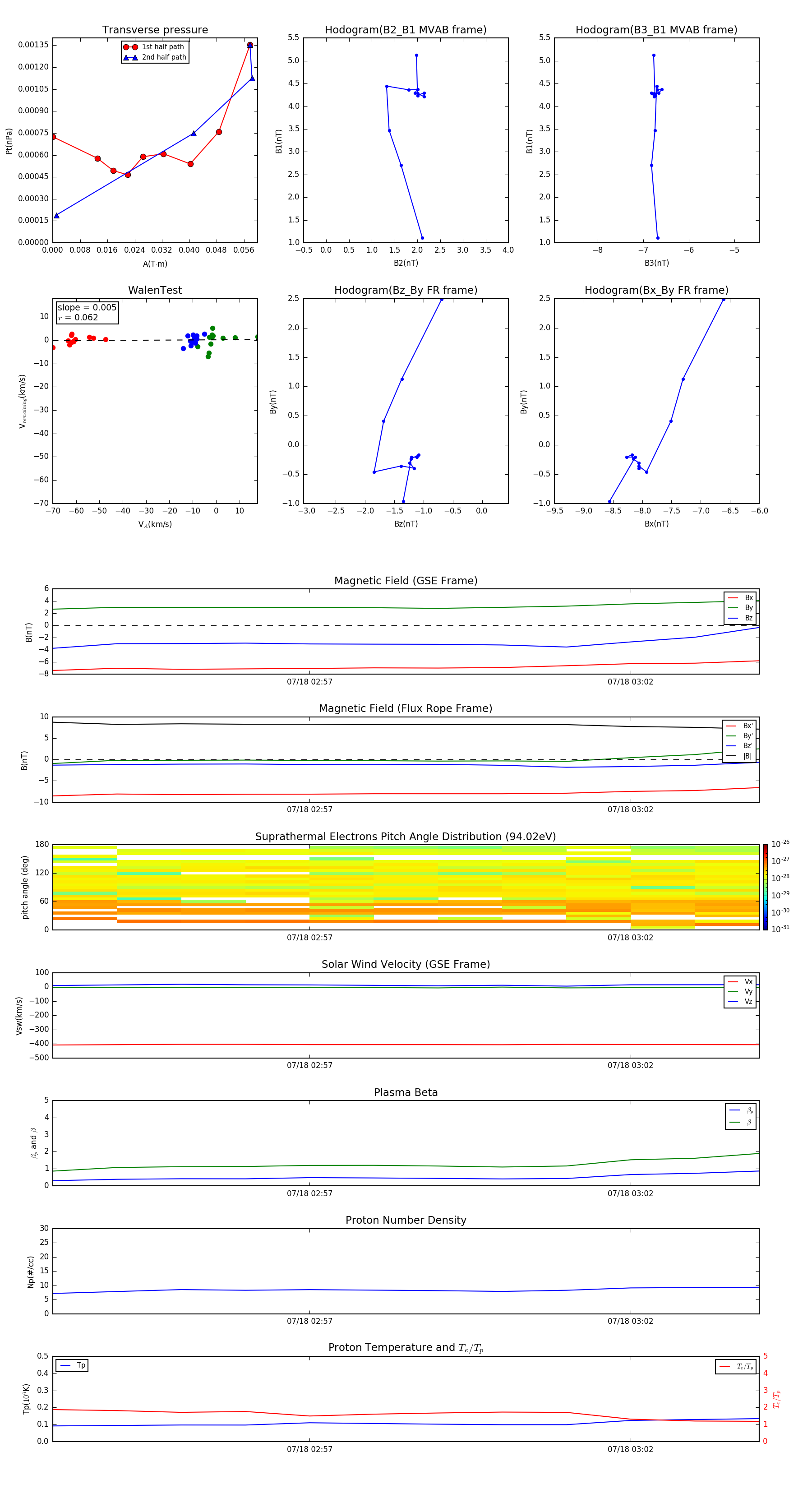Click 'Proton Number Density' plot title
Viewport: 812px width, 1489px height.
[x=406, y=1220]
